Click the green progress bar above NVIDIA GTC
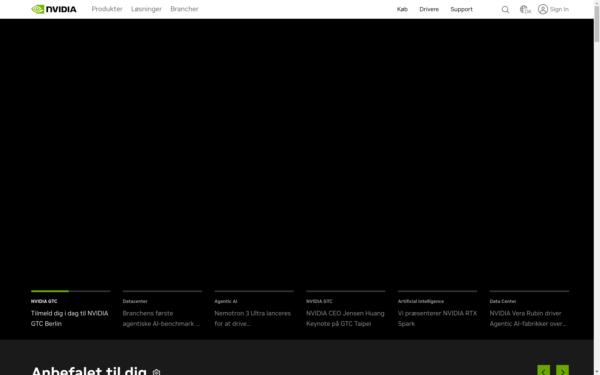 (x=50, y=291)
